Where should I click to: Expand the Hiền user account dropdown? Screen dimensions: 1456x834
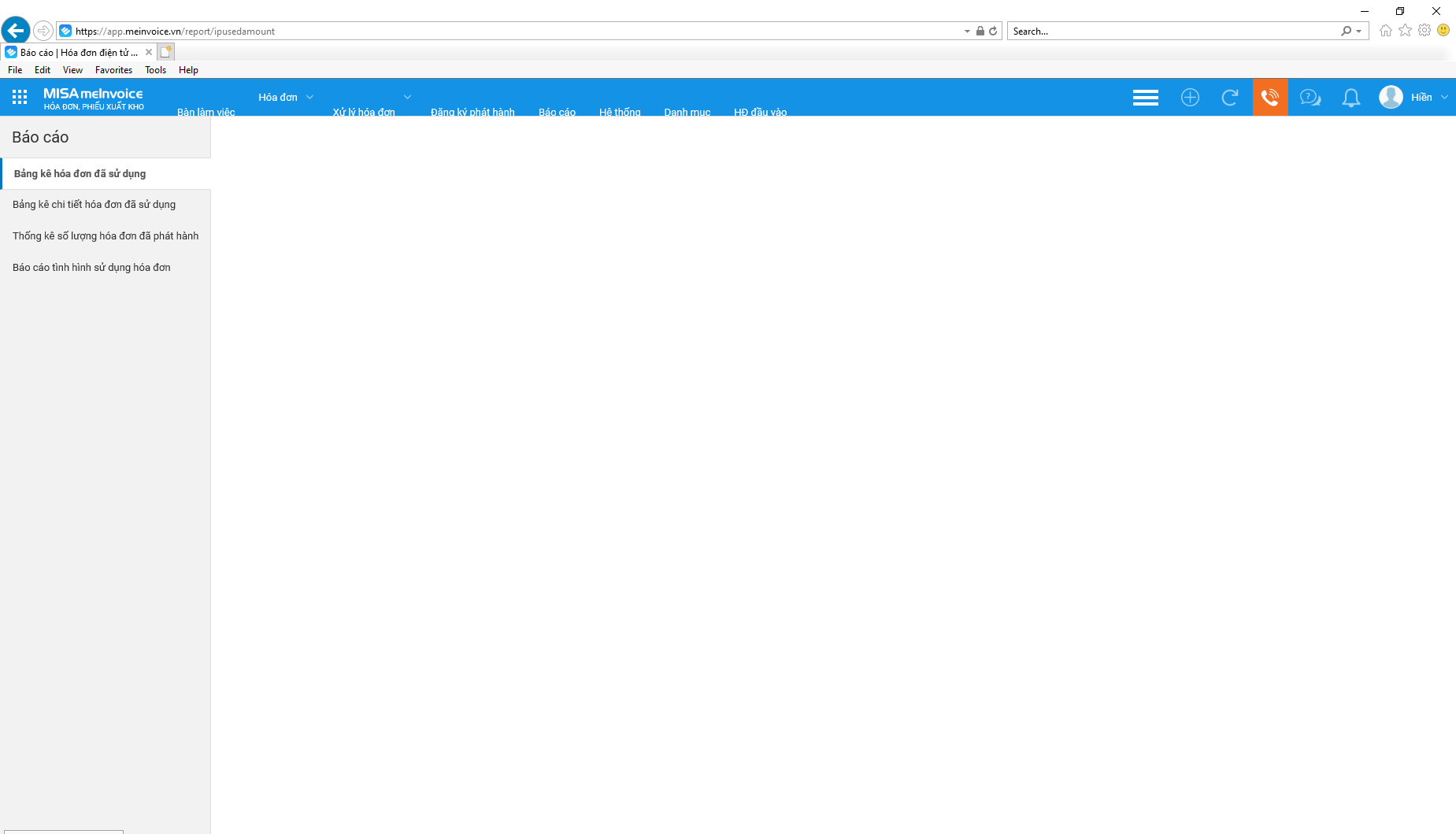point(1444,97)
